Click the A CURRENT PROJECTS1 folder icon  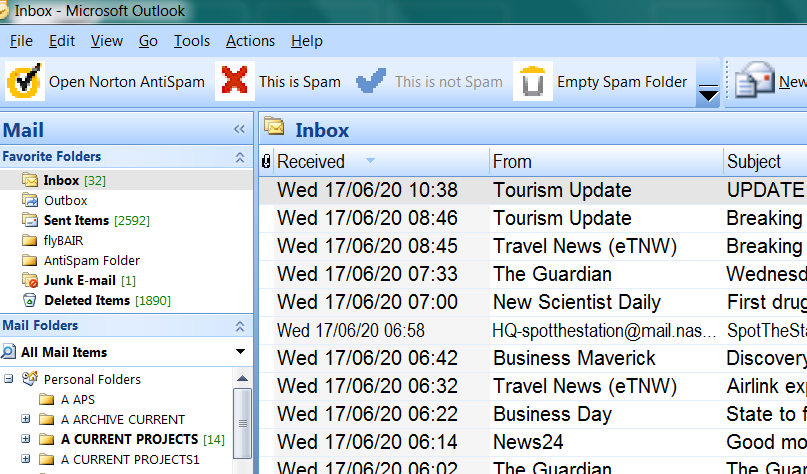(47, 459)
